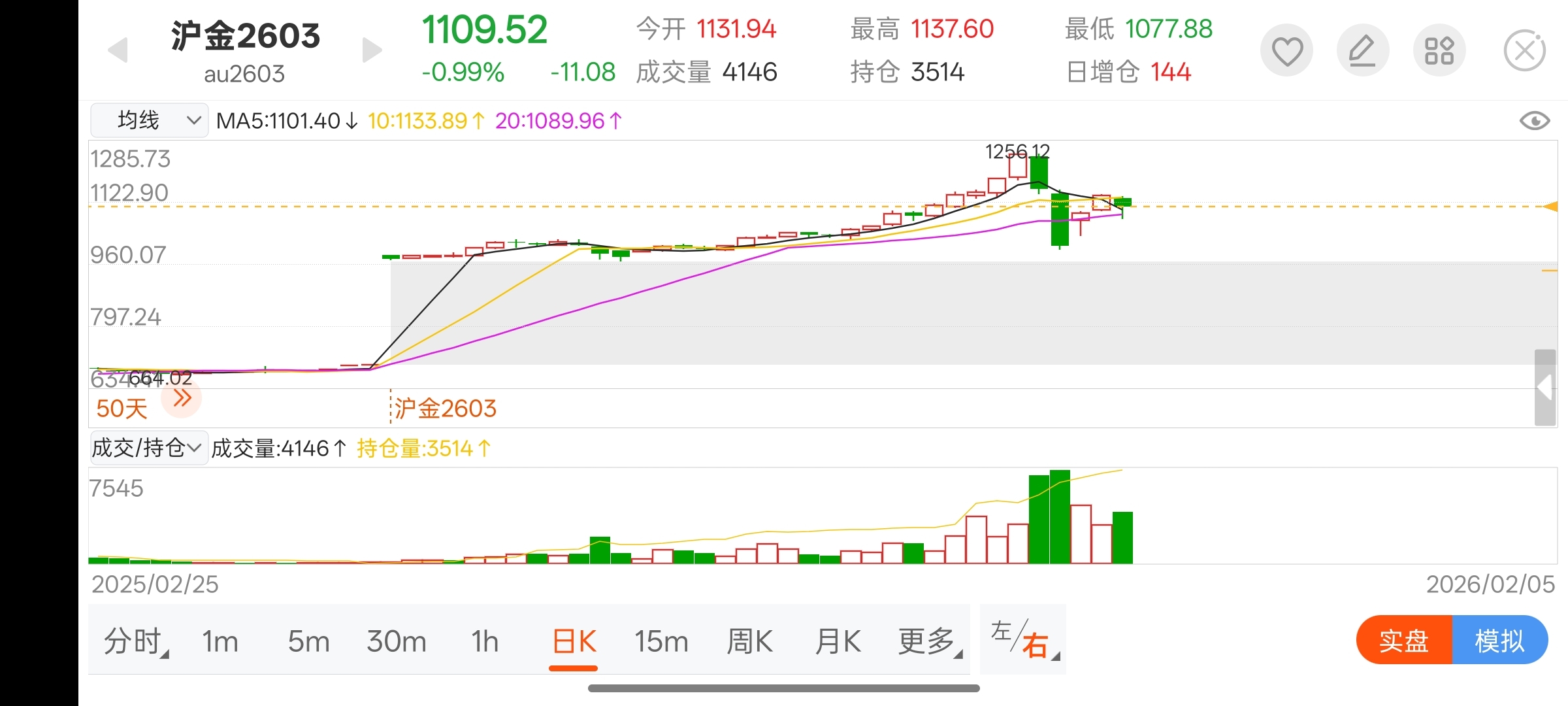Open the 成交/持仓 sub-chart dropdown
The height and width of the screenshot is (706, 1568).
click(148, 448)
